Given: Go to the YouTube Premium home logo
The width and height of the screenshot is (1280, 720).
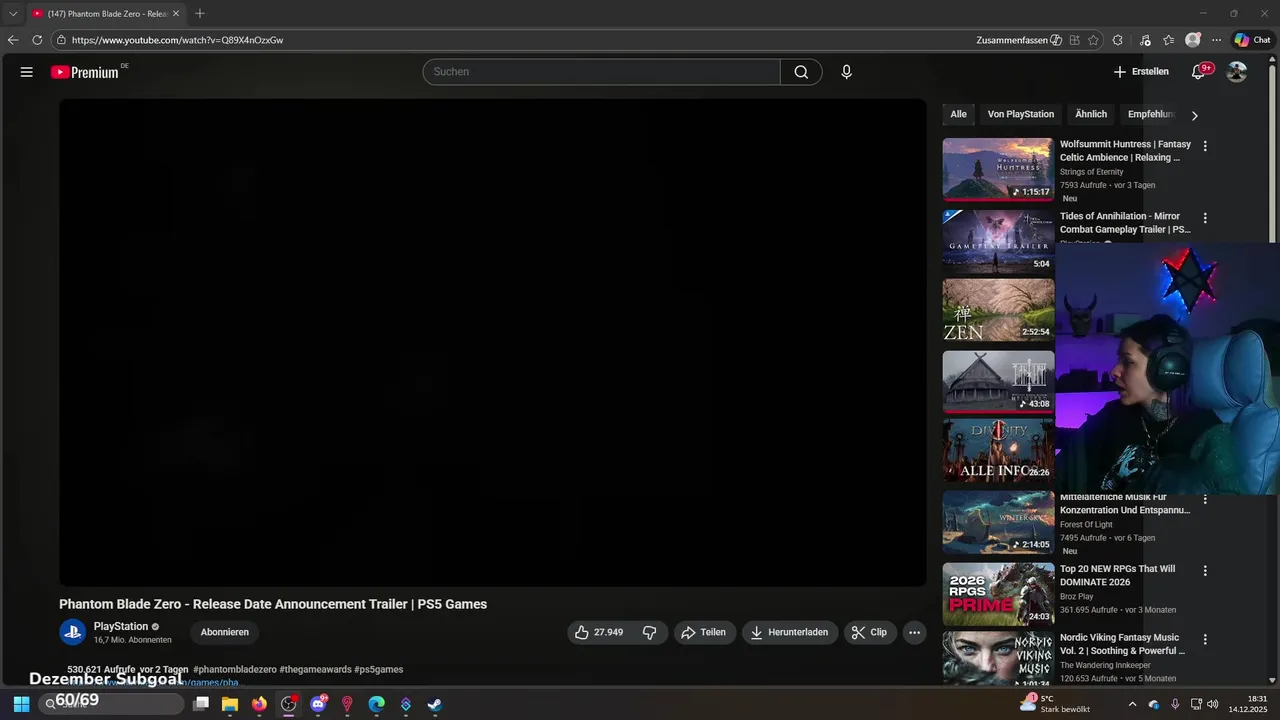Looking at the screenshot, I should point(85,72).
